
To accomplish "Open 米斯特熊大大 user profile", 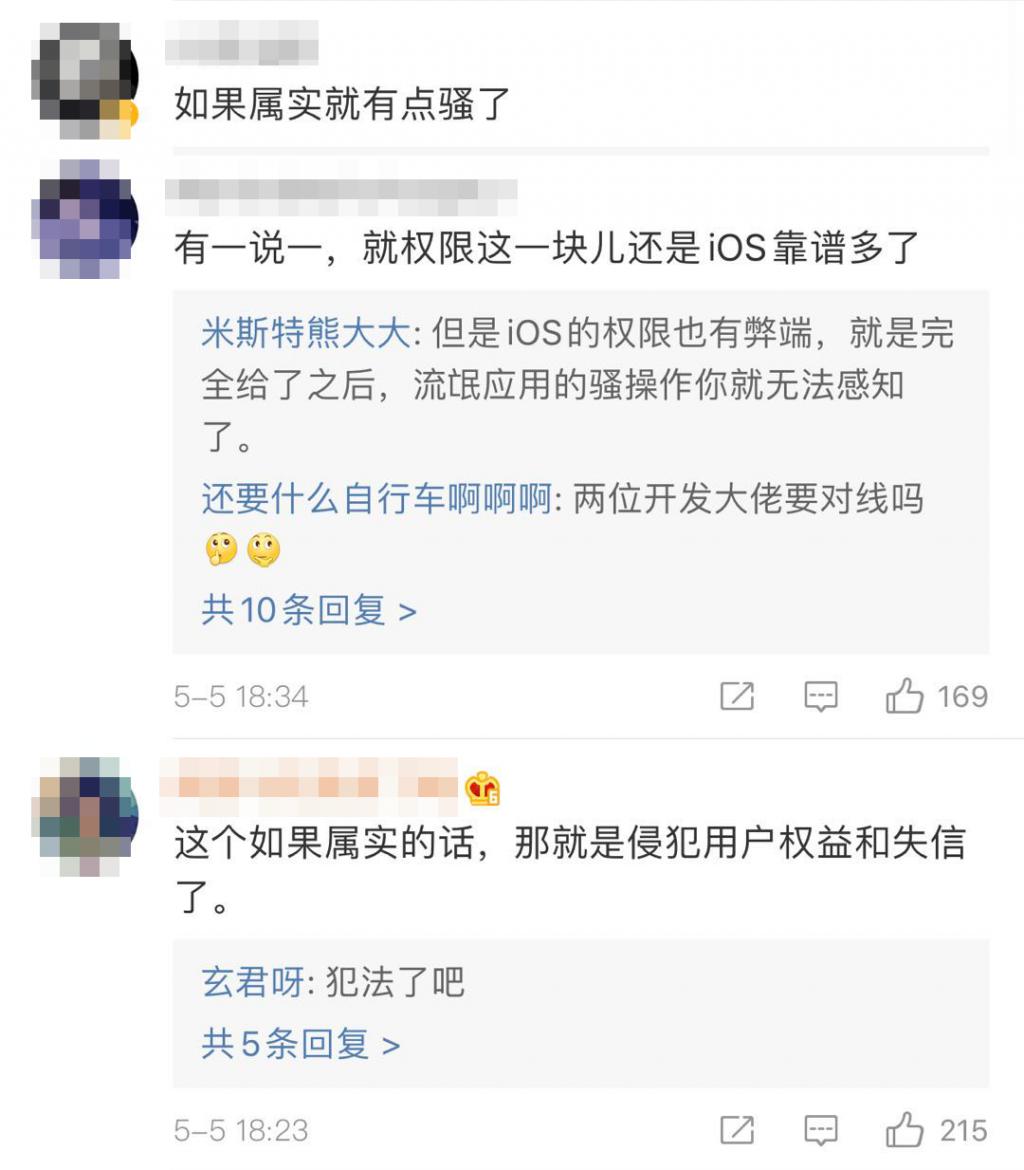I will click(306, 333).
